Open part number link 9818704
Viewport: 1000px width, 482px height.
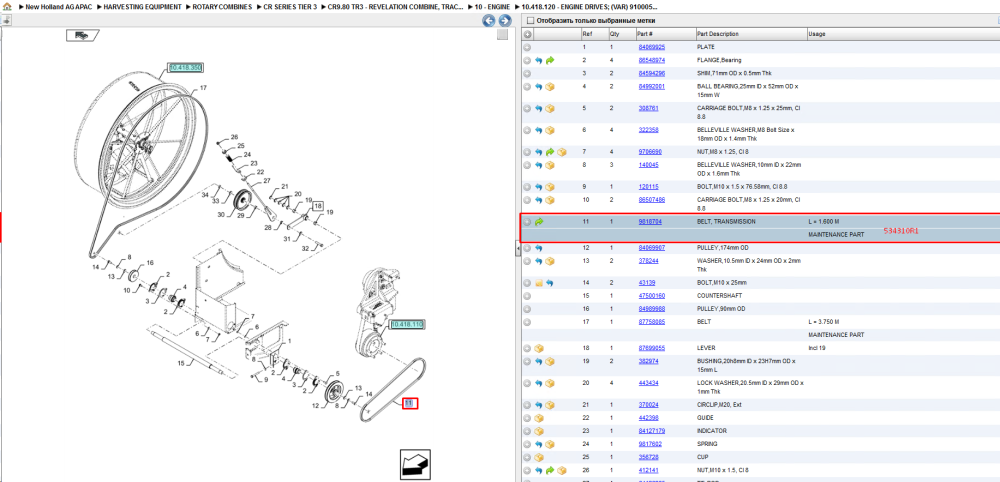[x=650, y=222]
